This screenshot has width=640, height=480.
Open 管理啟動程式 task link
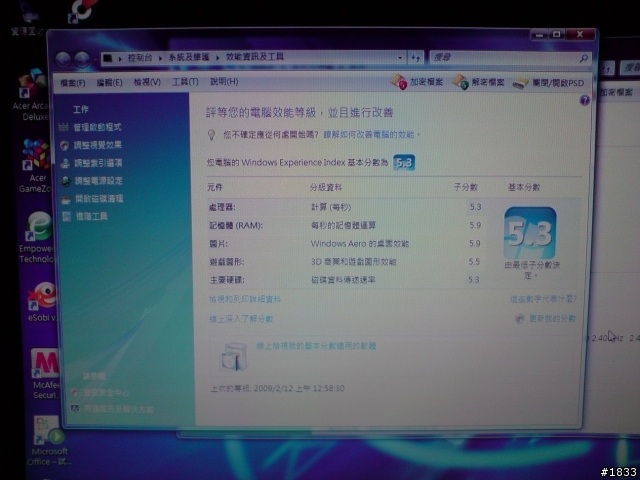tap(97, 127)
